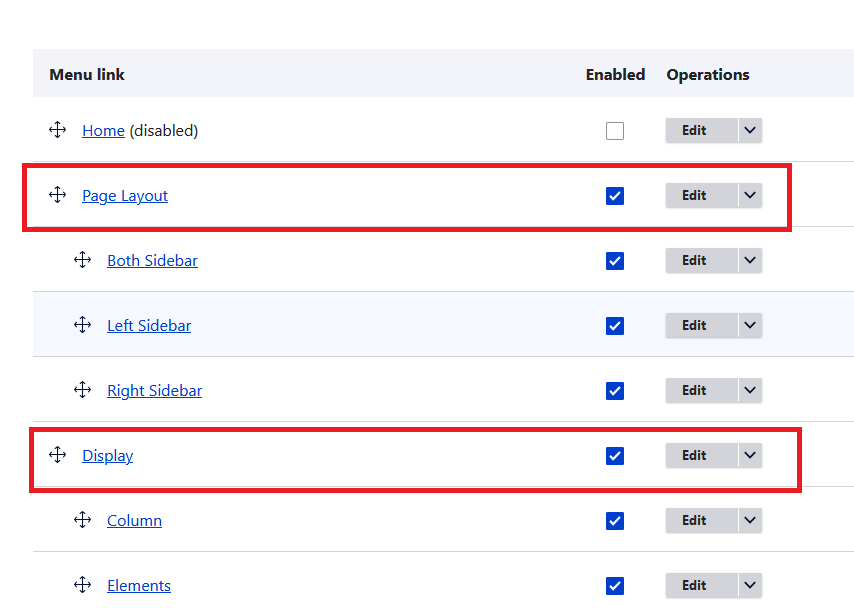Screen dimensions: 854x608
Task: Click the drag handle for Page Layout
Action: click(57, 195)
